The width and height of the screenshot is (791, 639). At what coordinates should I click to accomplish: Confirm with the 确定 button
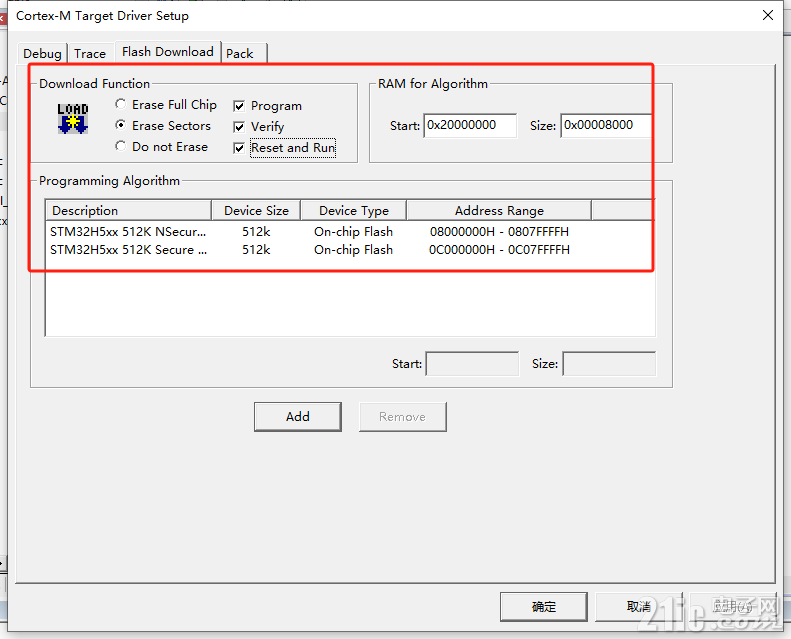(x=544, y=607)
